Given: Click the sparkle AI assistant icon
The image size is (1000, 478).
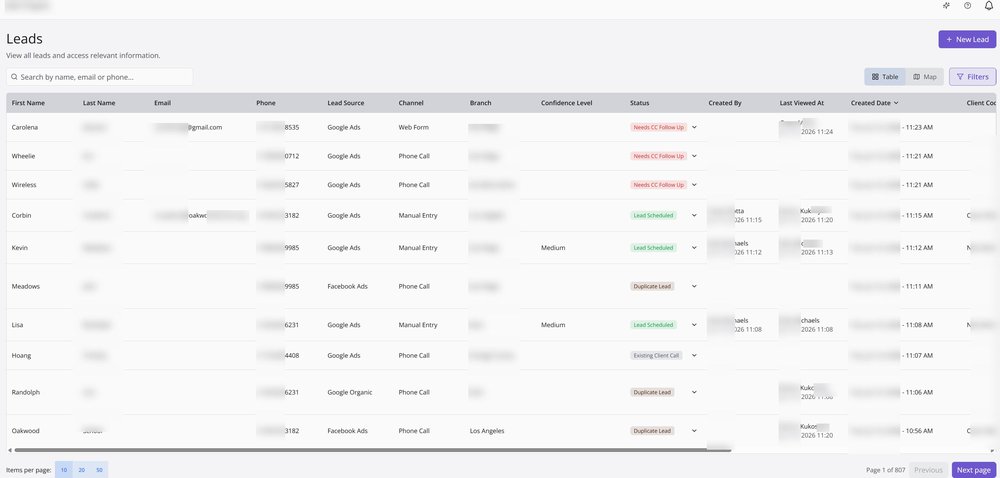Looking at the screenshot, I should (x=946, y=6).
